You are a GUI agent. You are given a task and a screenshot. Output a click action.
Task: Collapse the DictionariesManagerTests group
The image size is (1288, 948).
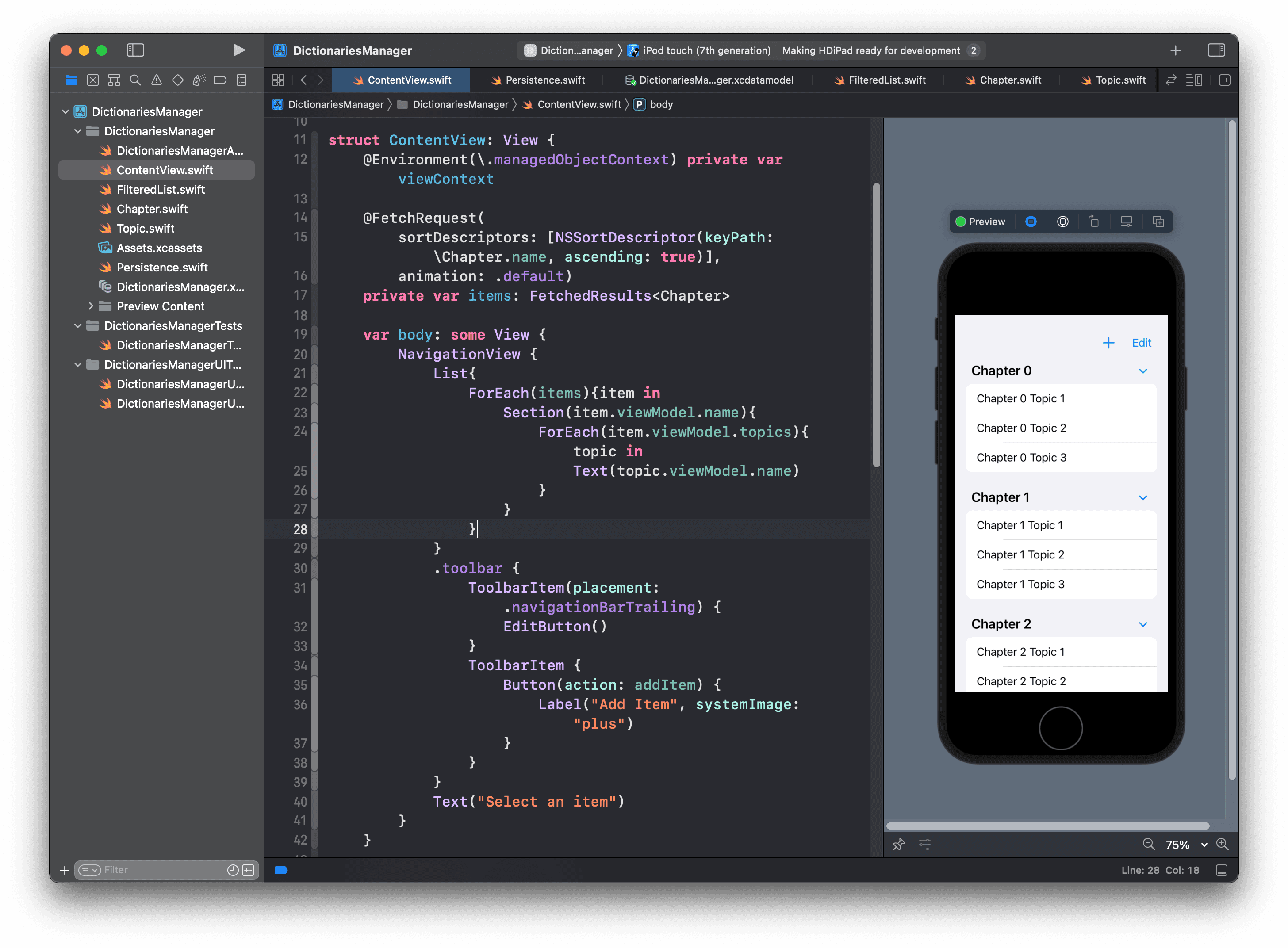(x=78, y=325)
